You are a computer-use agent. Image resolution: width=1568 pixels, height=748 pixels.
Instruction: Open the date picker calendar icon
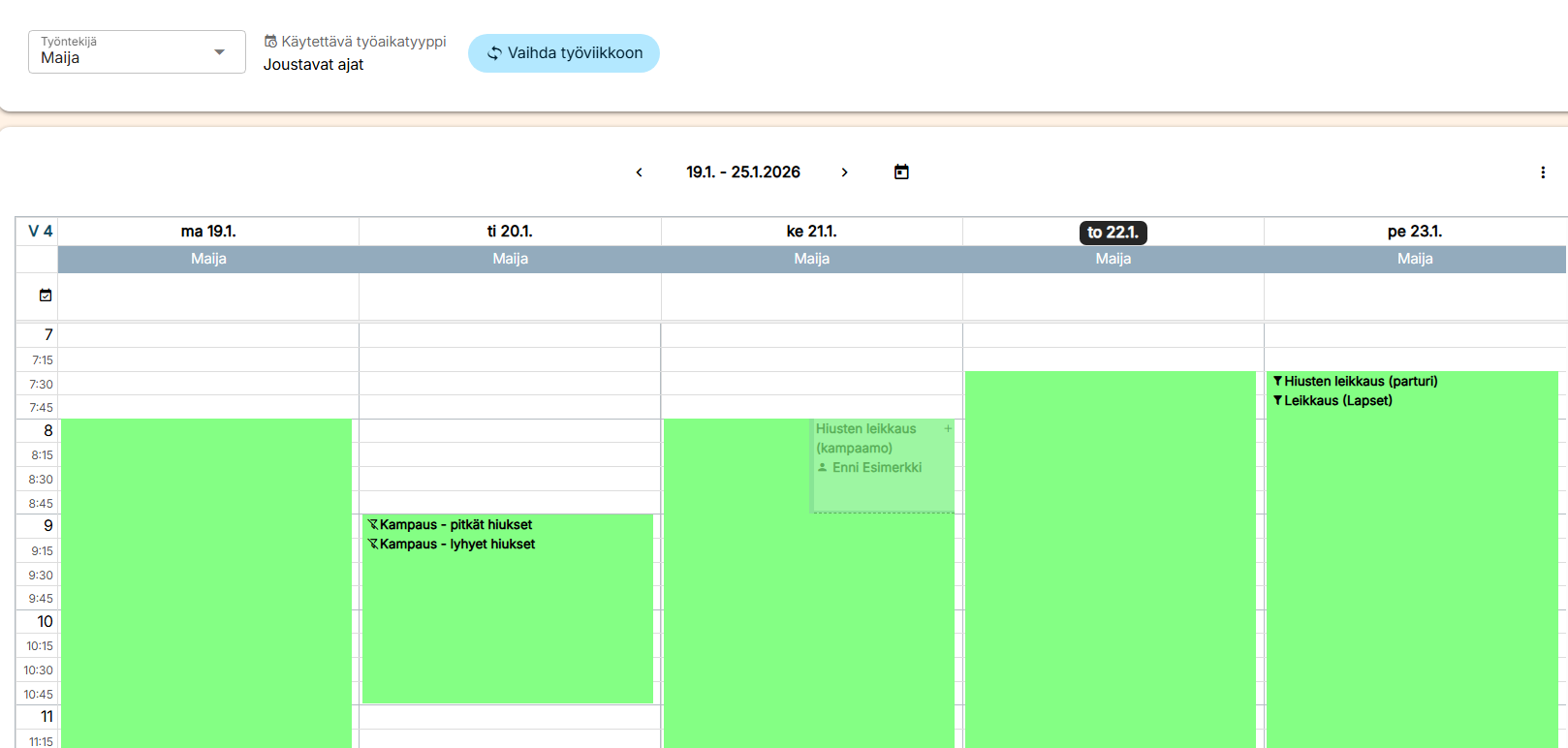(901, 172)
